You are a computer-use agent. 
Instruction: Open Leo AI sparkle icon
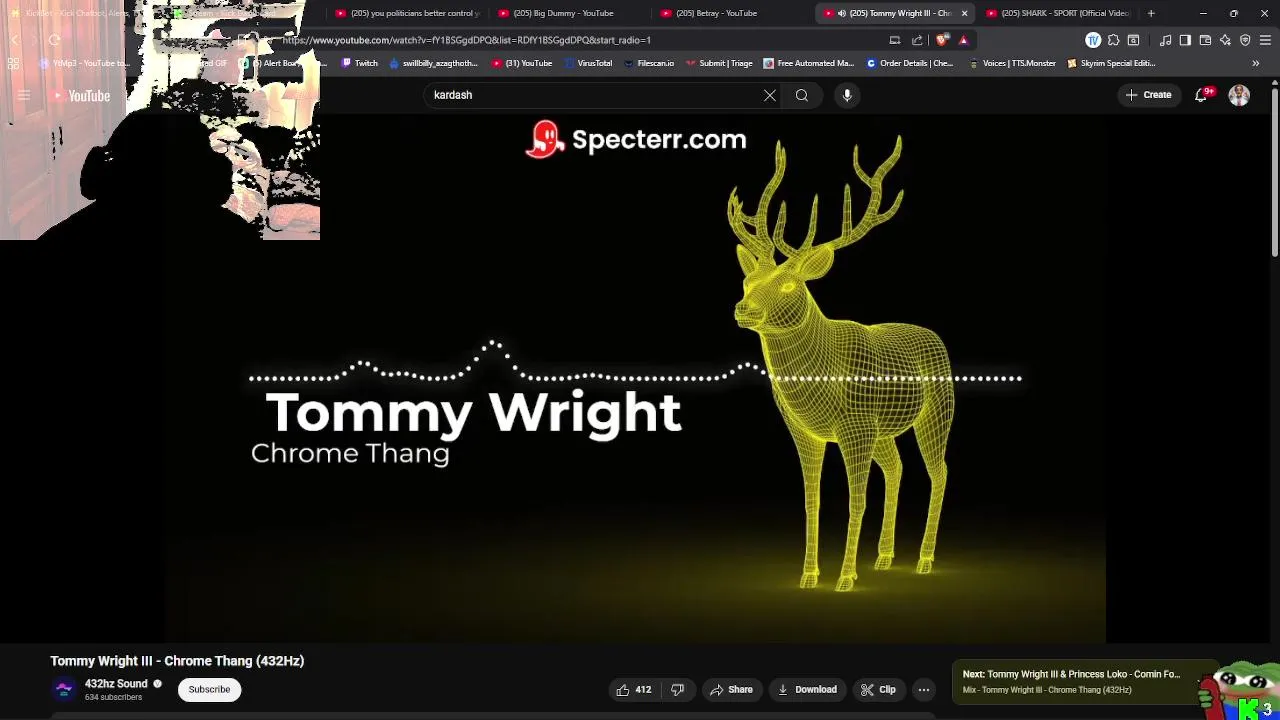pos(1225,40)
